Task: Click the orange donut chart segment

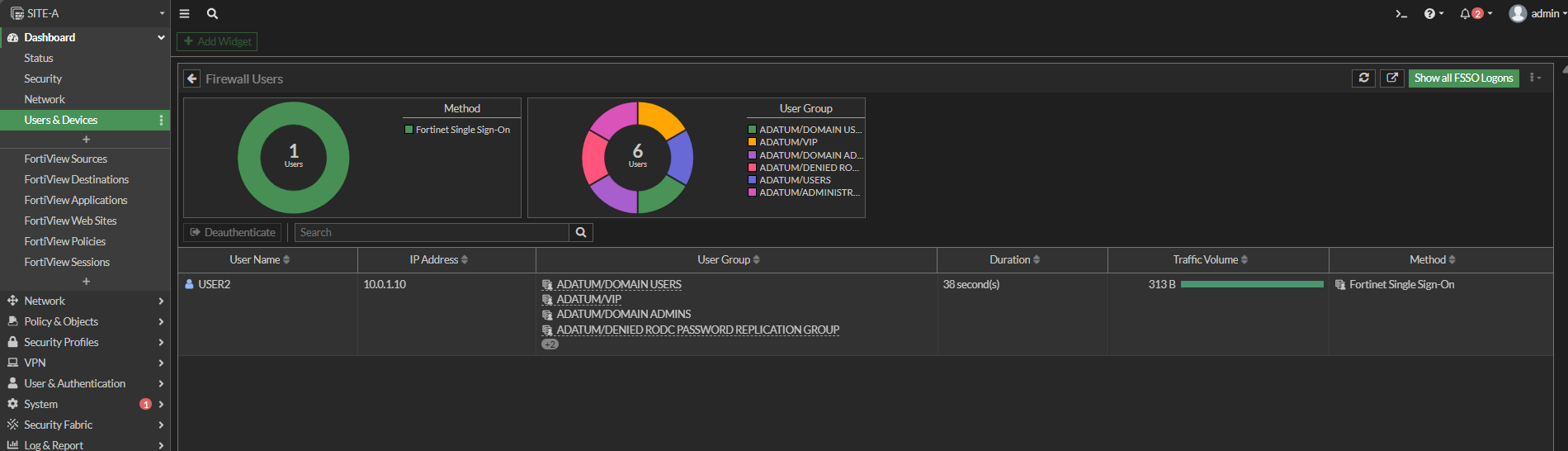Action: click(x=659, y=119)
